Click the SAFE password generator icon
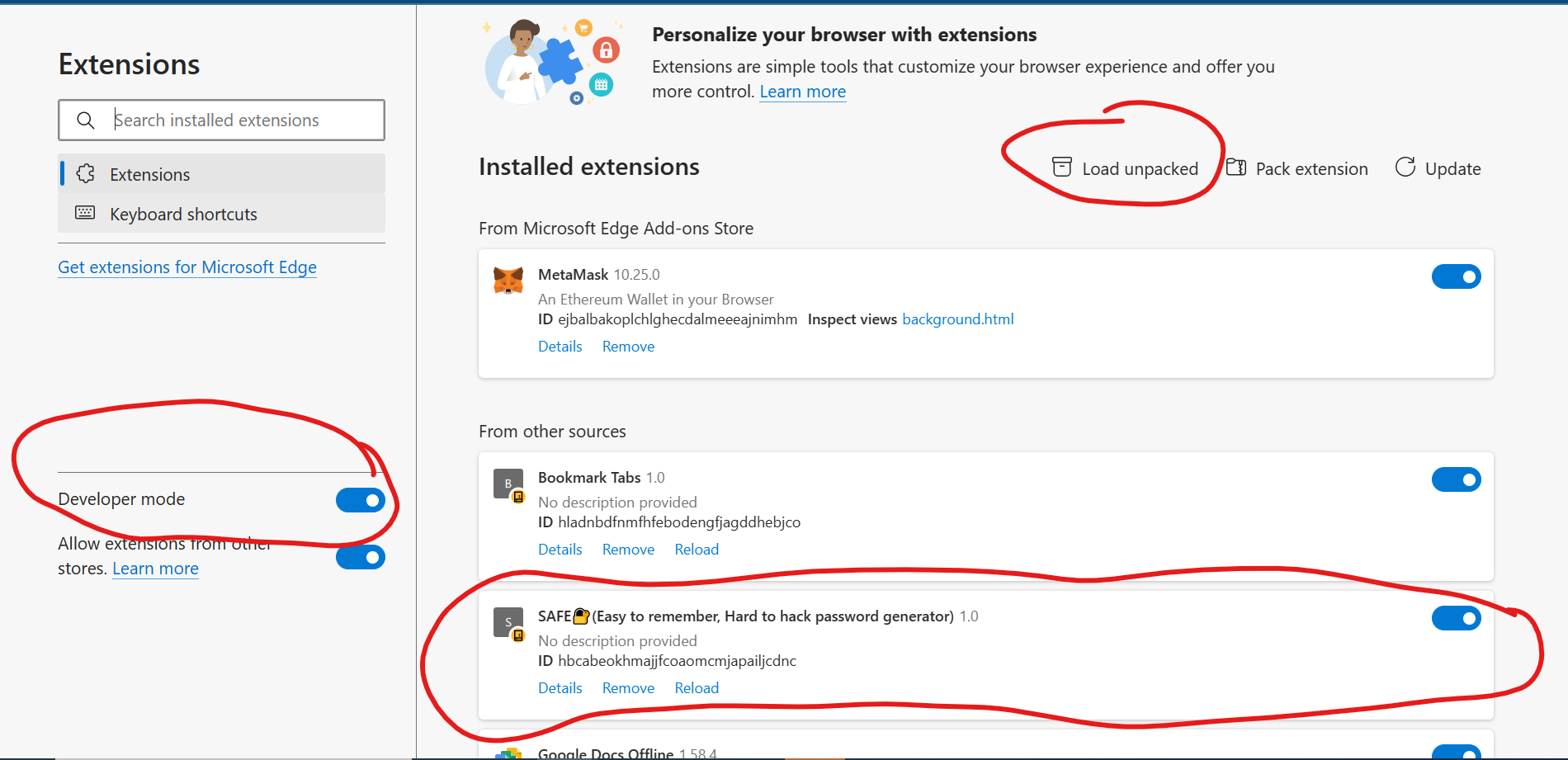 pyautogui.click(x=508, y=622)
